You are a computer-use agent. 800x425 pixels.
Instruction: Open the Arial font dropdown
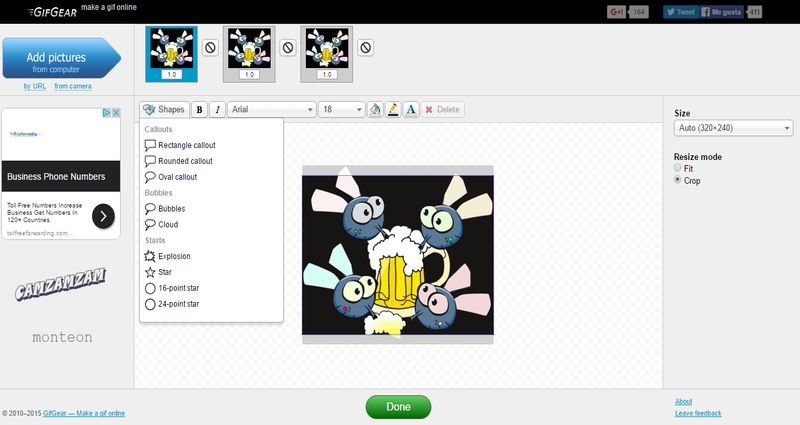click(272, 110)
